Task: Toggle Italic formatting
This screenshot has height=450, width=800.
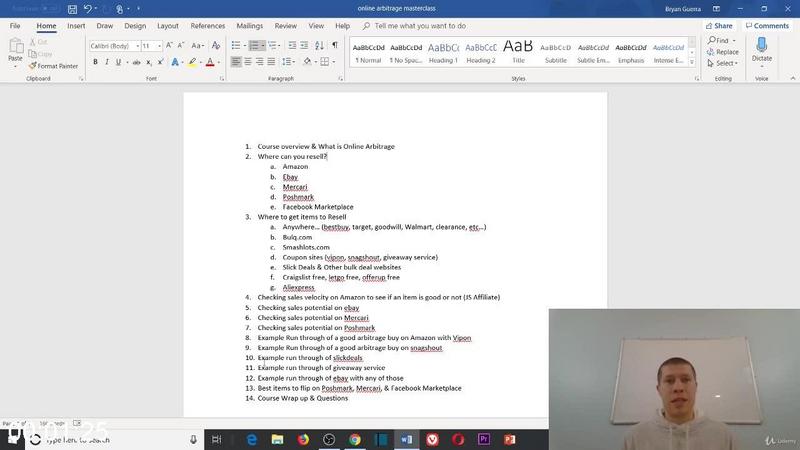Action: tap(107, 62)
